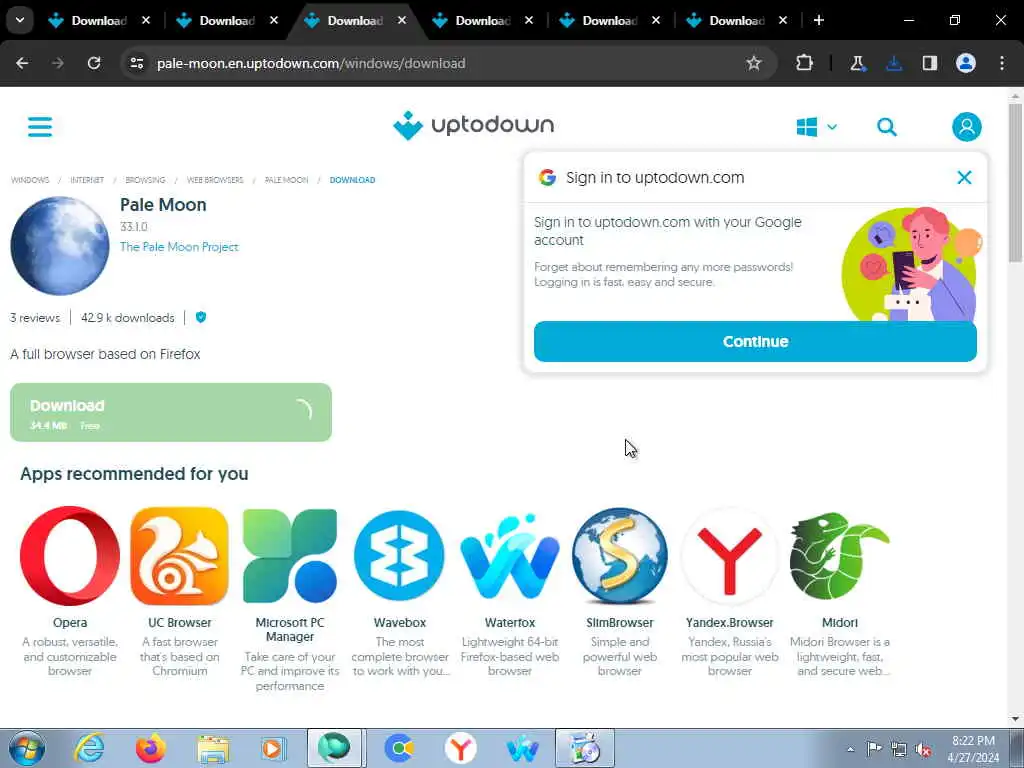
Task: Switch to the fifth Download tab
Action: [609, 21]
